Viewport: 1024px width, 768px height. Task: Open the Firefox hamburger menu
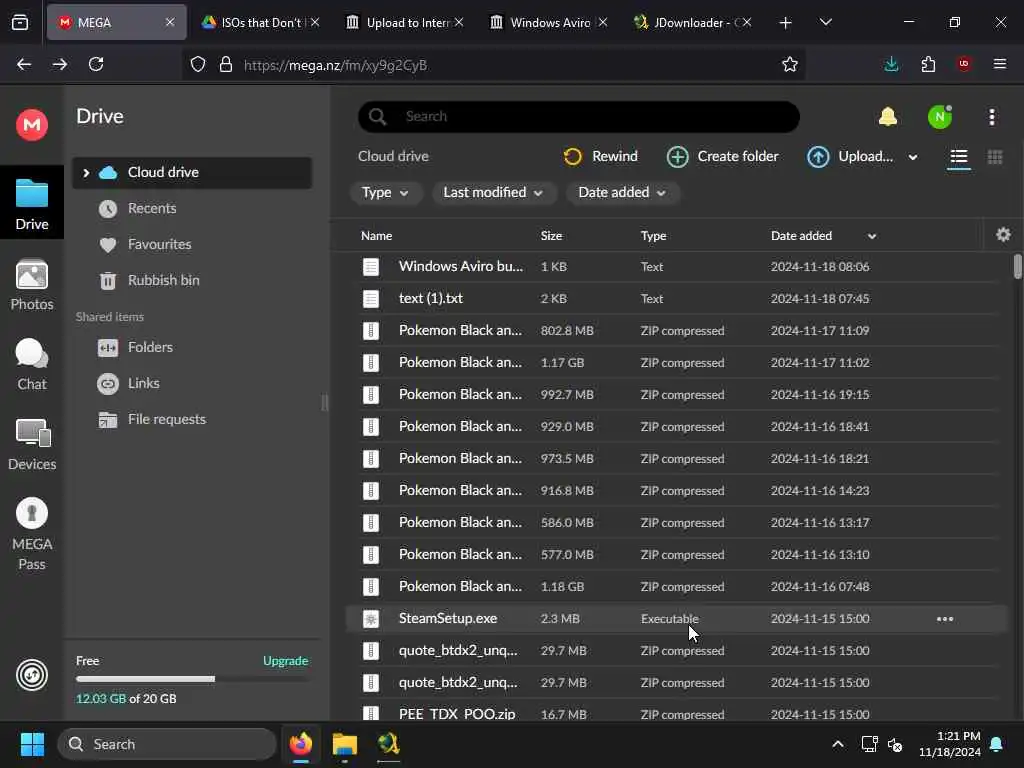(x=1000, y=64)
